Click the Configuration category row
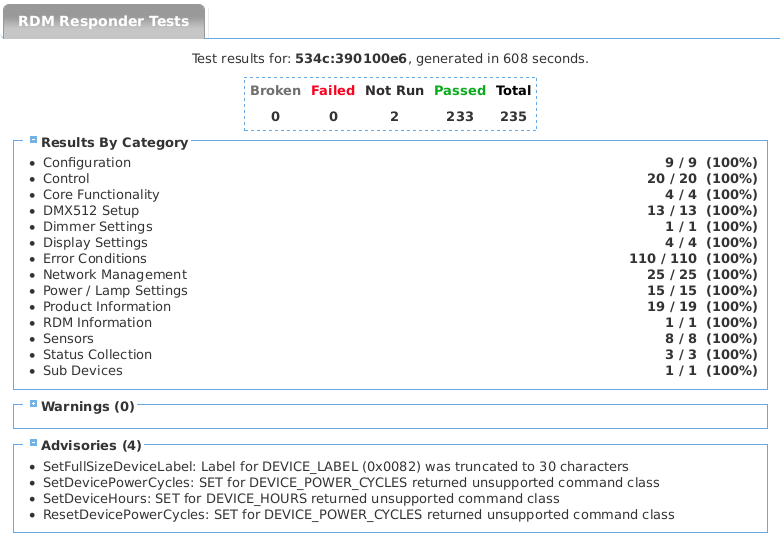780x537 pixels. point(87,162)
